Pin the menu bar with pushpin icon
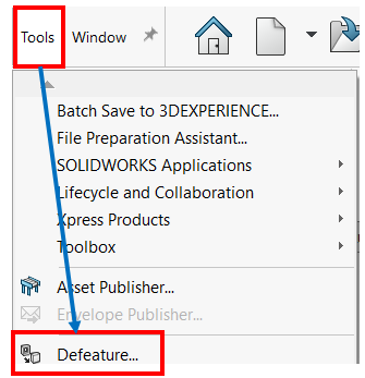The image size is (365, 378). tap(150, 35)
